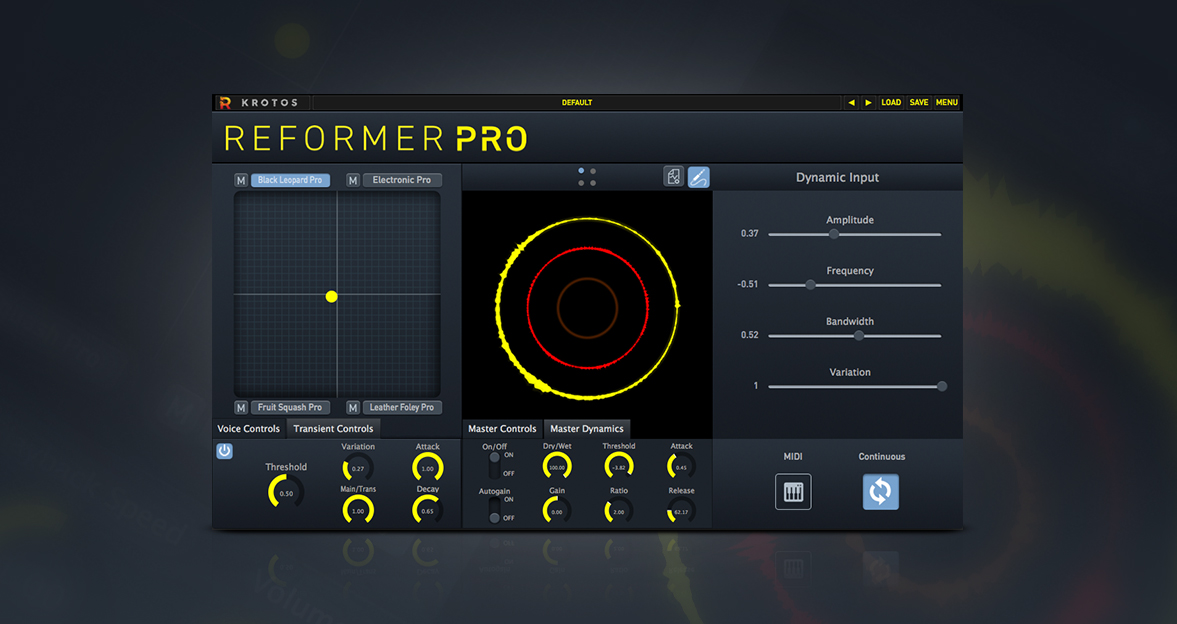Screen dimensions: 1177x624
Task: Click the Dry/Wet knob
Action: 557,467
